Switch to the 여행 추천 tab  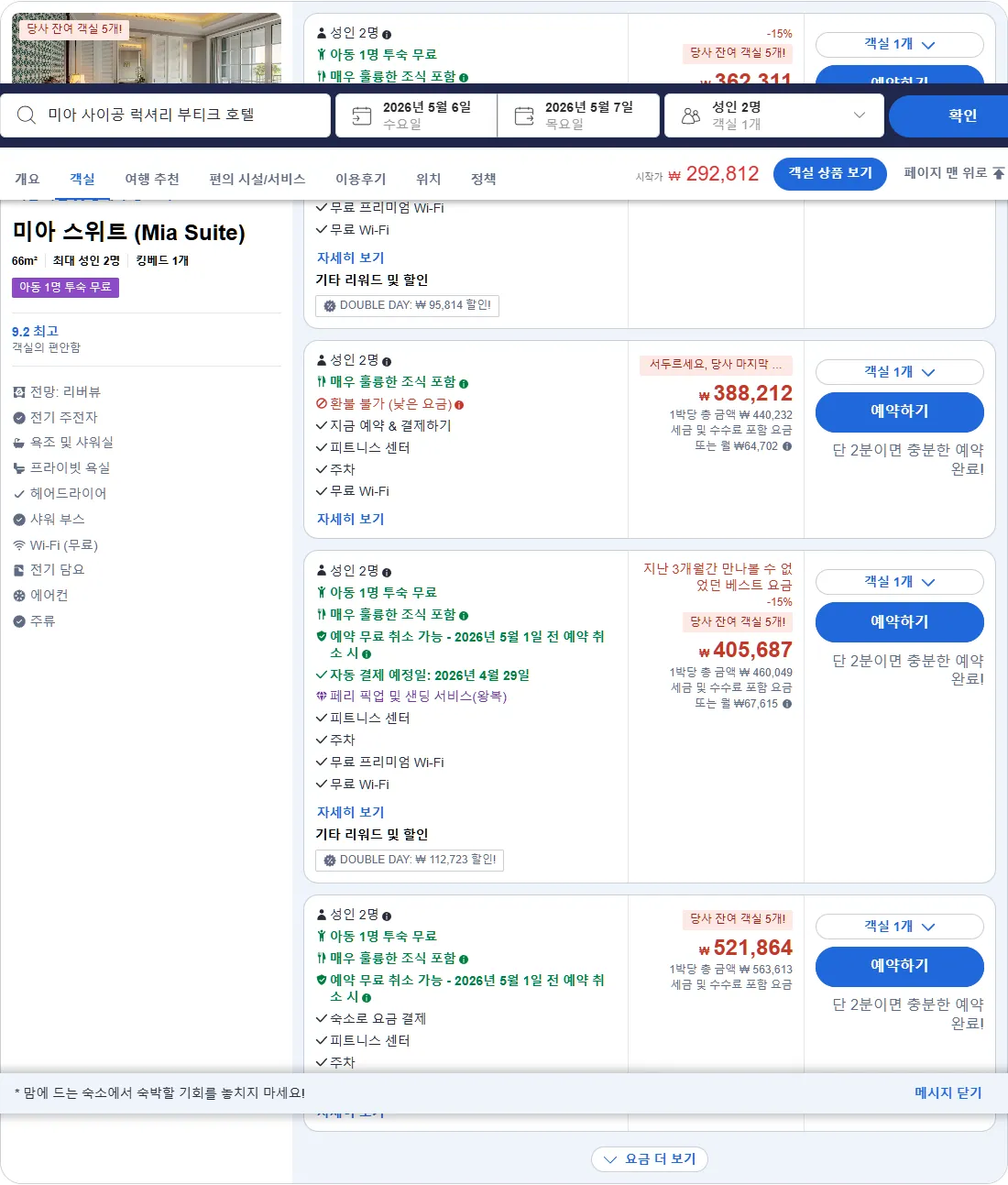152,179
